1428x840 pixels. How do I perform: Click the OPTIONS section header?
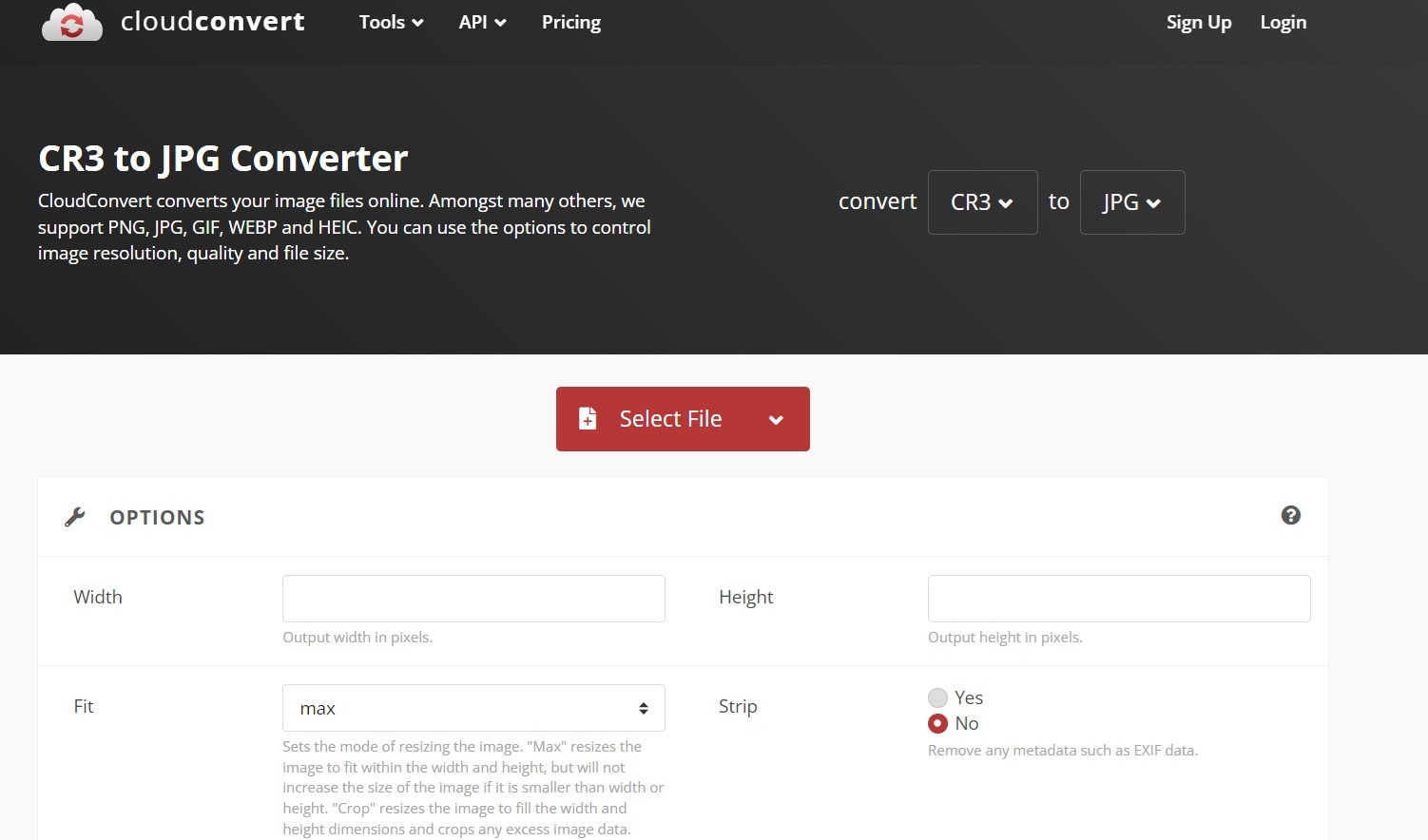tap(157, 517)
